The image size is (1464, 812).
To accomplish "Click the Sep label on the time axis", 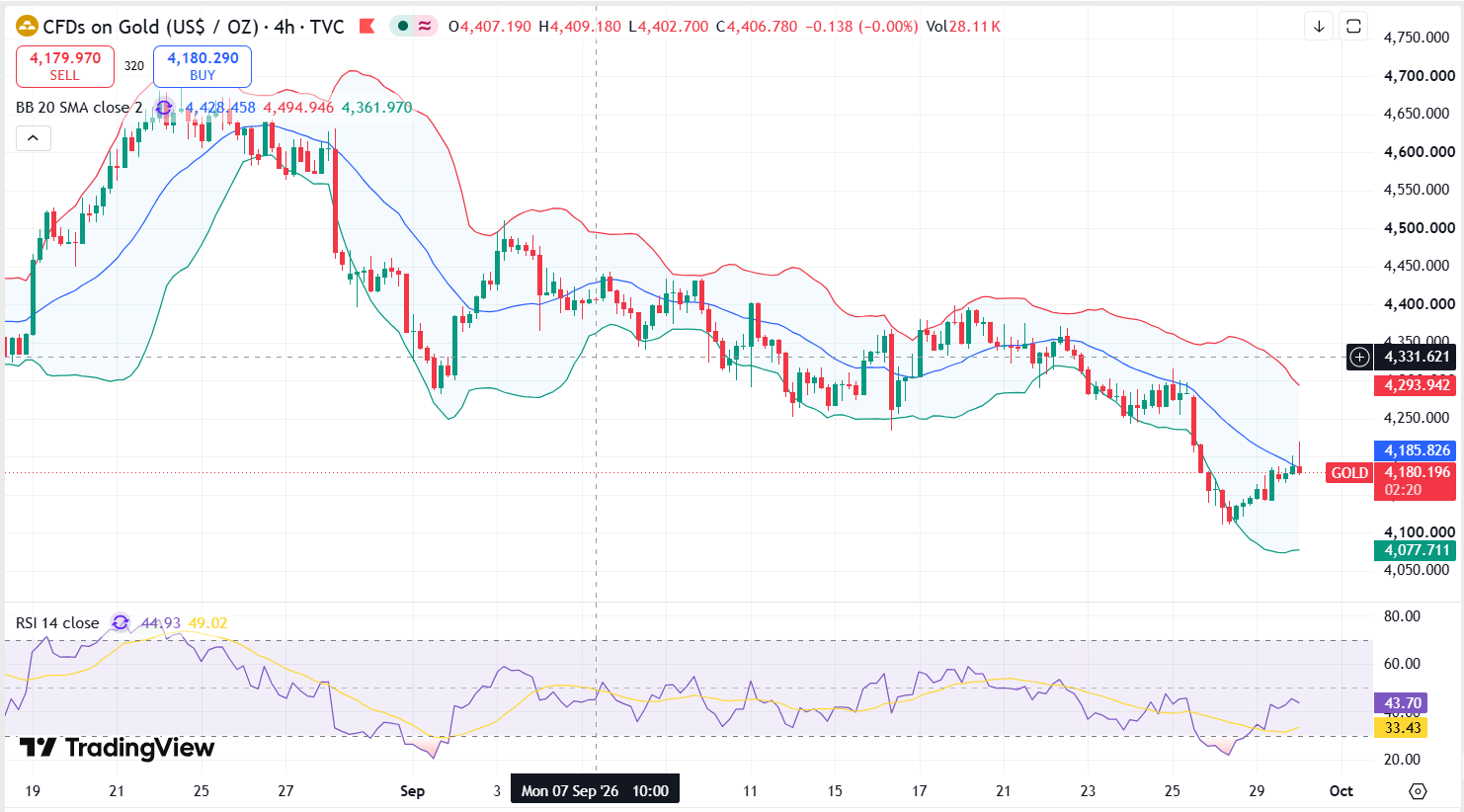I will coord(412,791).
